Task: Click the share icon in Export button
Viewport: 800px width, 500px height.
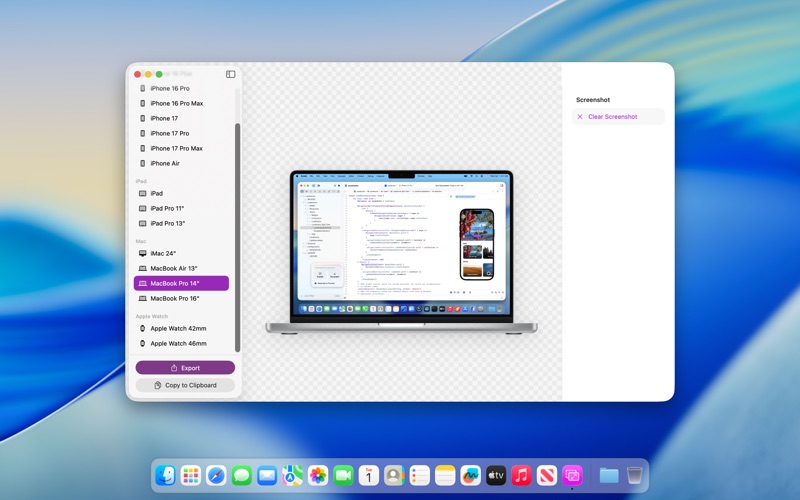Action: (173, 368)
